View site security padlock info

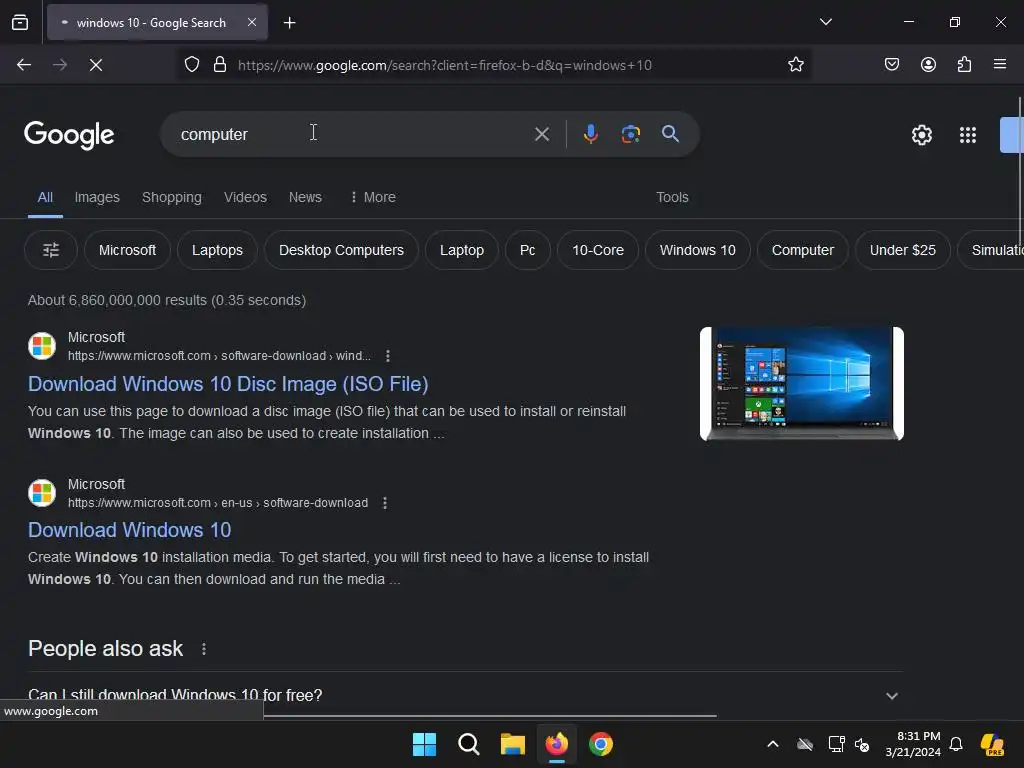220,65
